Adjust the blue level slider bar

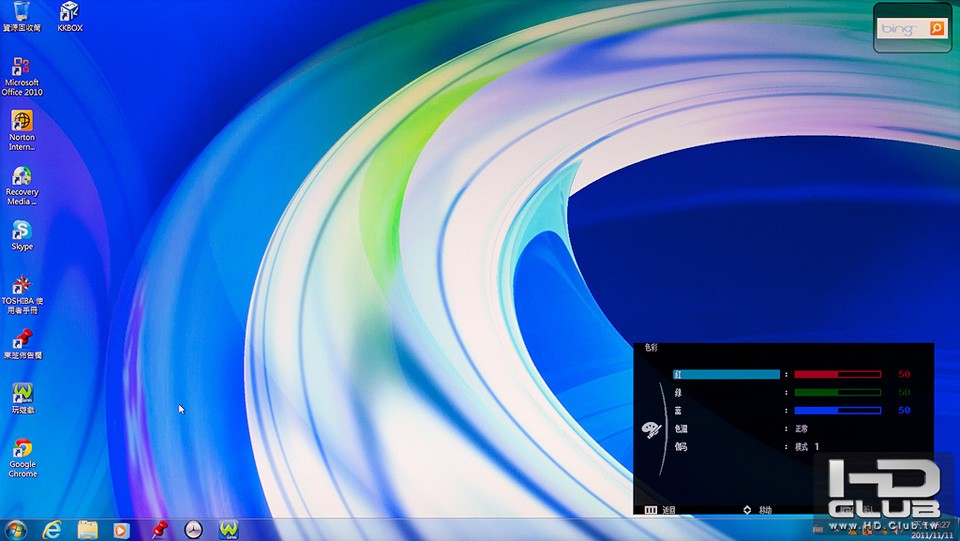[838, 411]
